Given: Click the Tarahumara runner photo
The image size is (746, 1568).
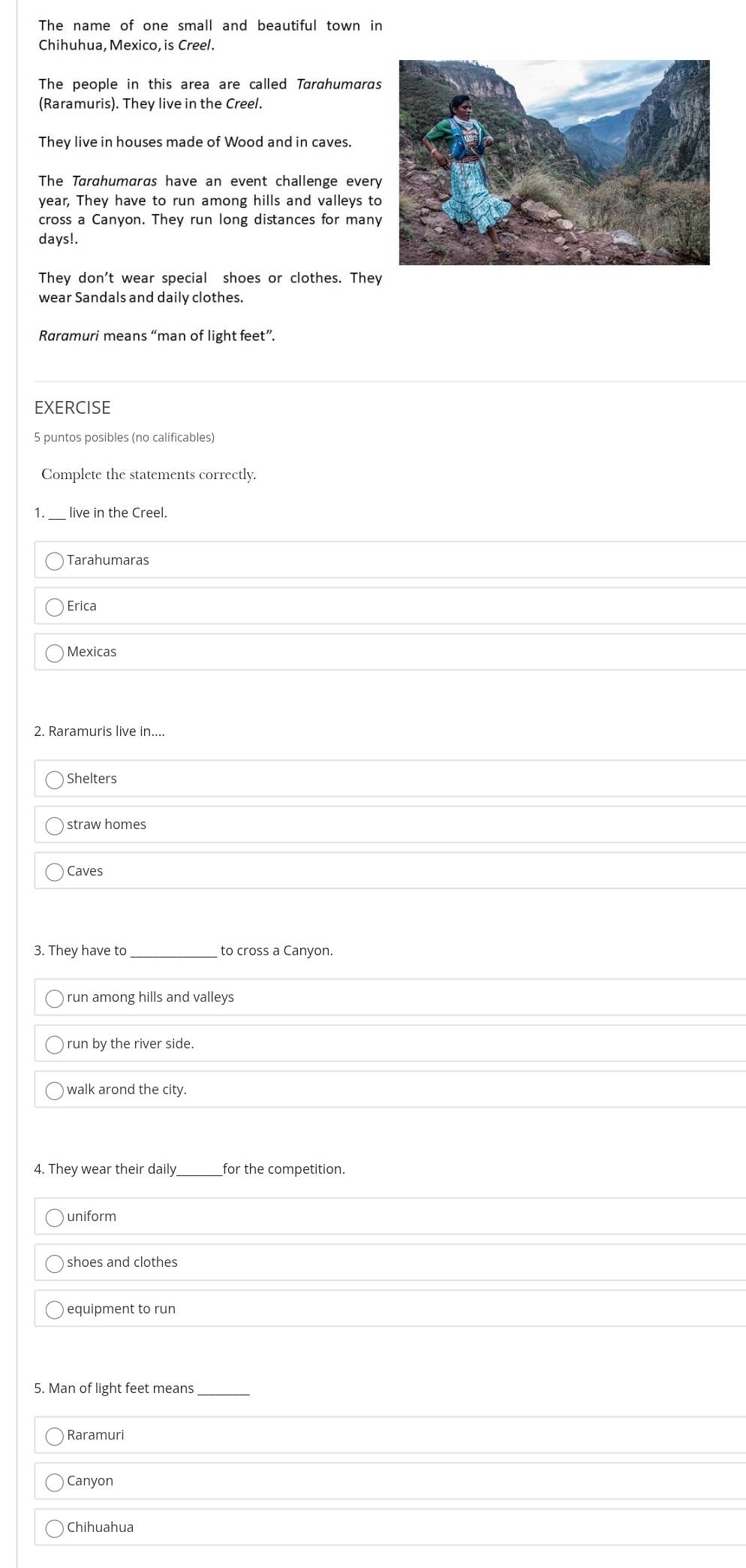Looking at the screenshot, I should (554, 162).
